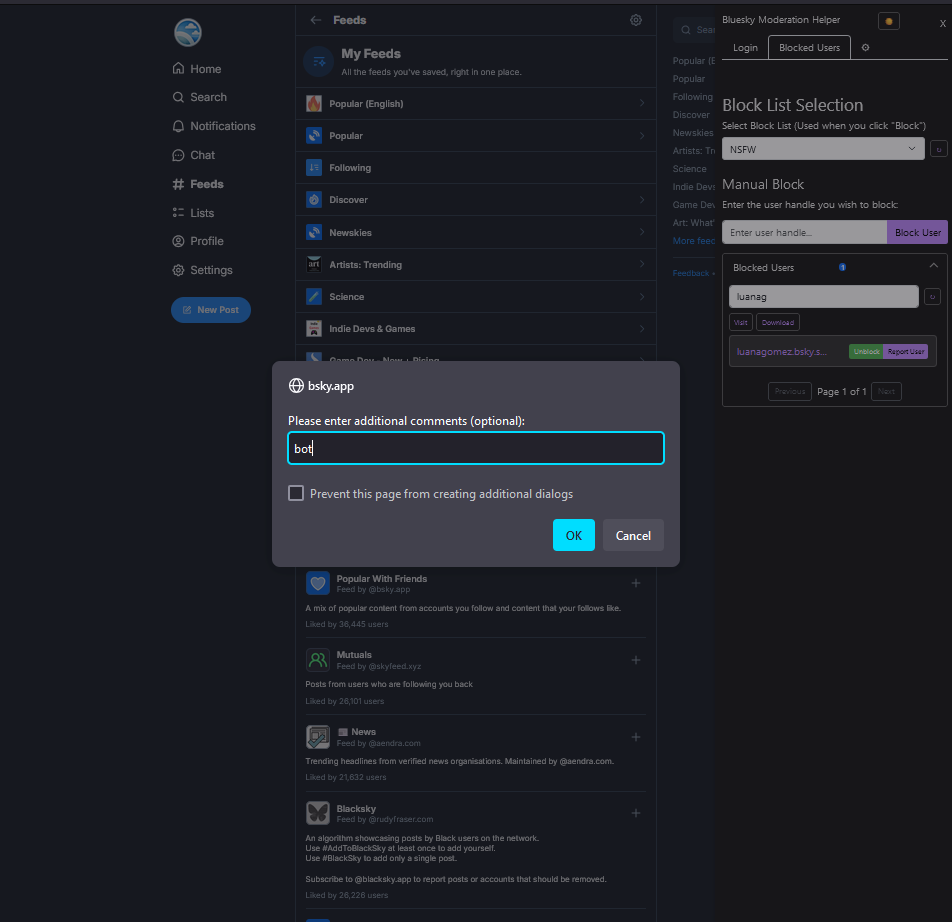Image resolution: width=952 pixels, height=922 pixels.
Task: Click OK in the bsky.app dialog
Action: tap(574, 535)
